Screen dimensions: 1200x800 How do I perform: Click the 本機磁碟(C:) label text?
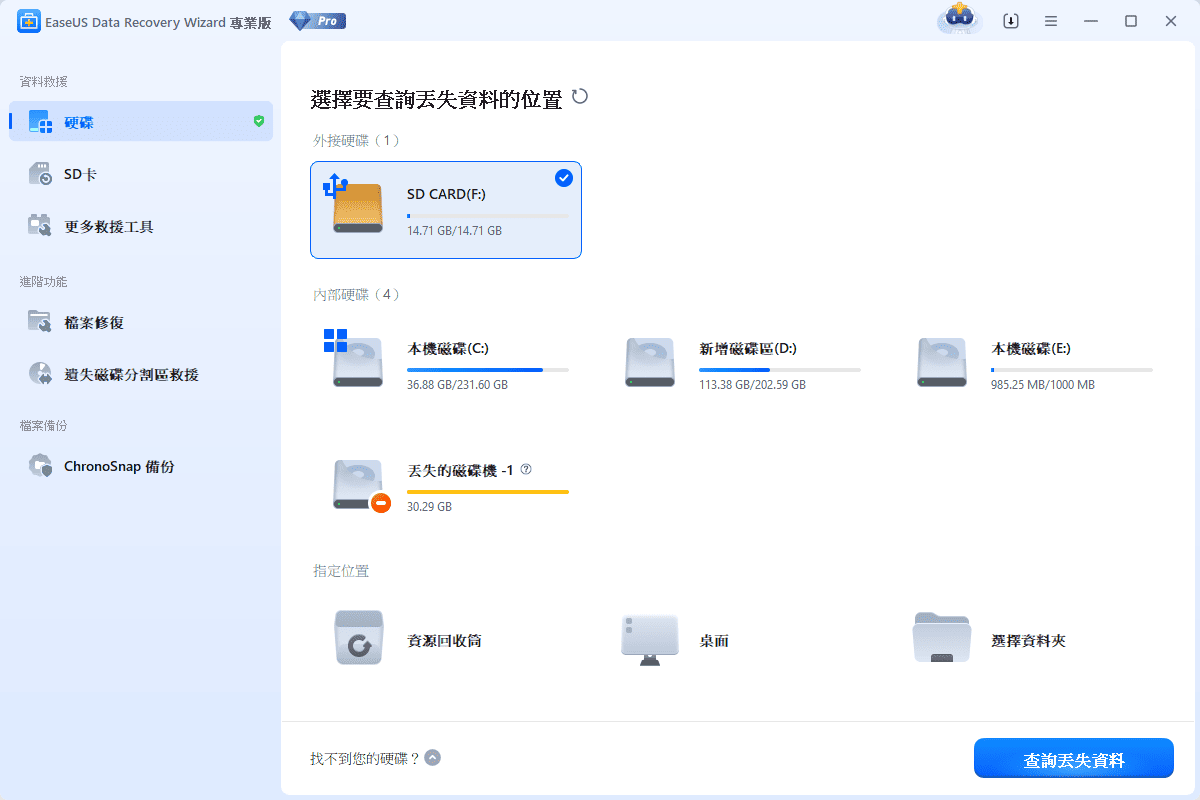coord(448,349)
